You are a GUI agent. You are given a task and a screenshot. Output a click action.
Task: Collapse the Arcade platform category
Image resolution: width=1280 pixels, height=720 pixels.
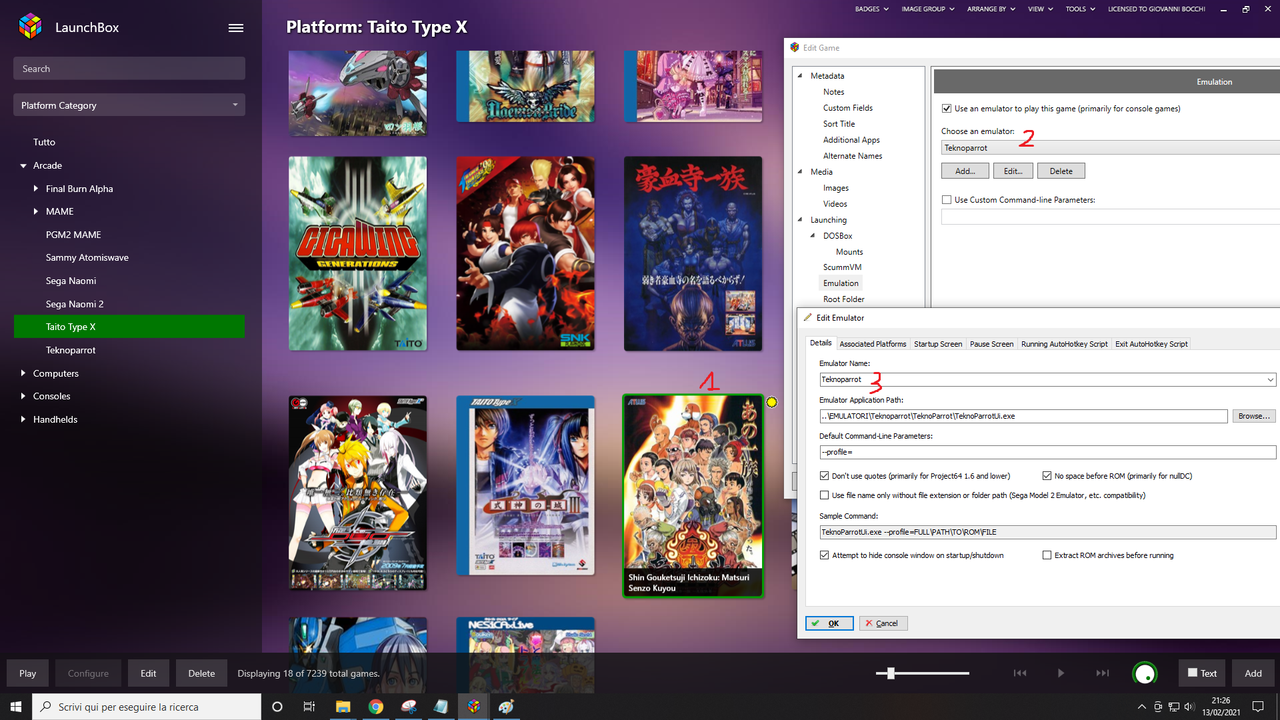coord(24,166)
